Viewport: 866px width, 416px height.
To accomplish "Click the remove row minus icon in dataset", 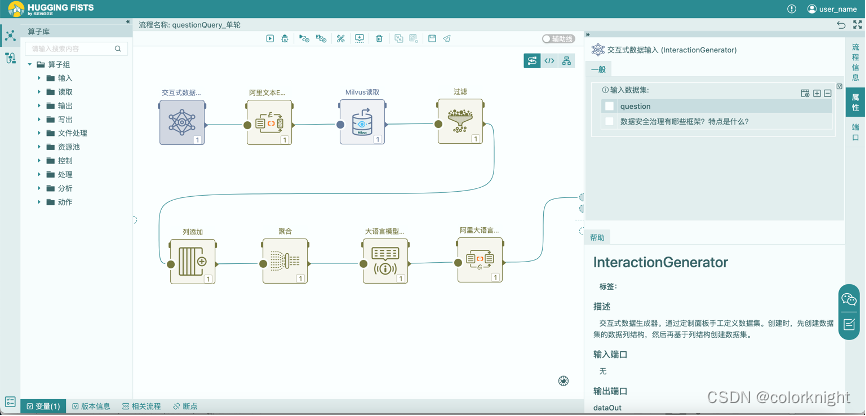I will tap(828, 93).
